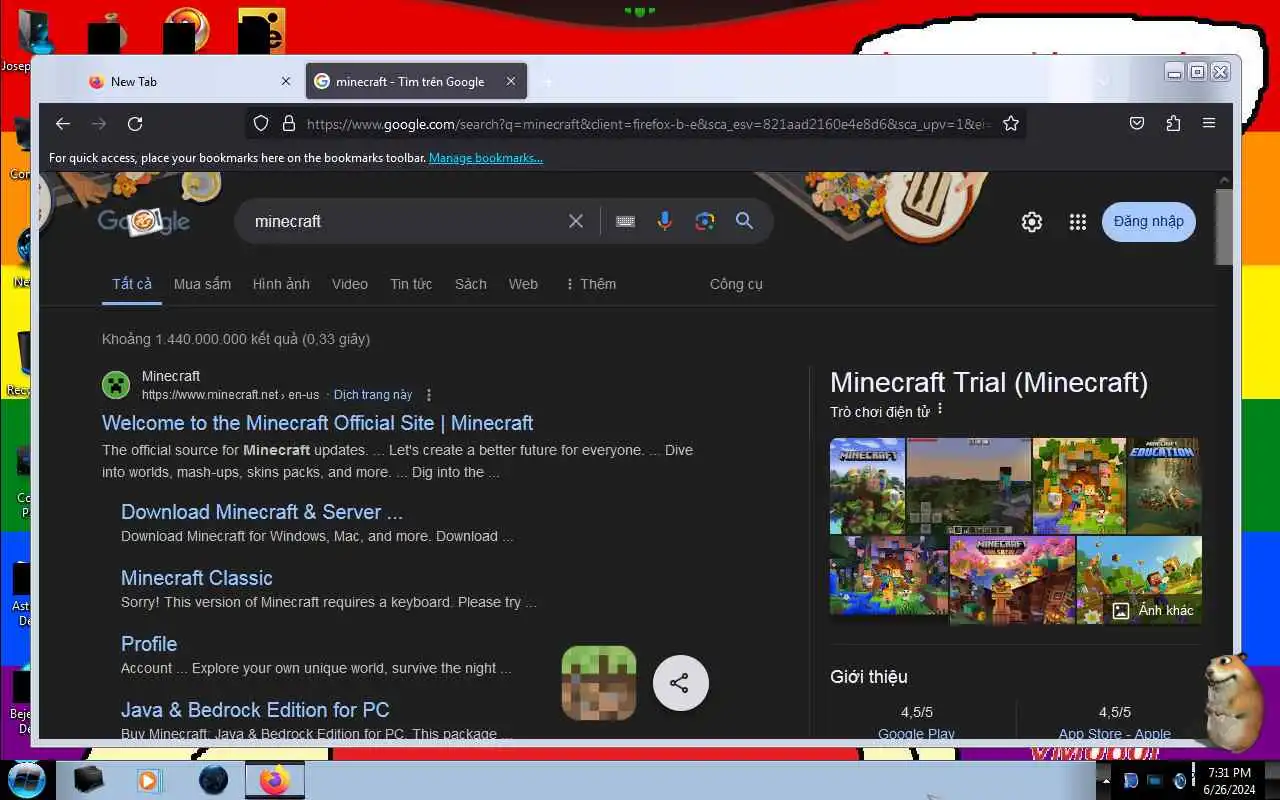Open Download Minecraft & Server link
Image resolution: width=1280 pixels, height=800 pixels.
click(x=262, y=512)
